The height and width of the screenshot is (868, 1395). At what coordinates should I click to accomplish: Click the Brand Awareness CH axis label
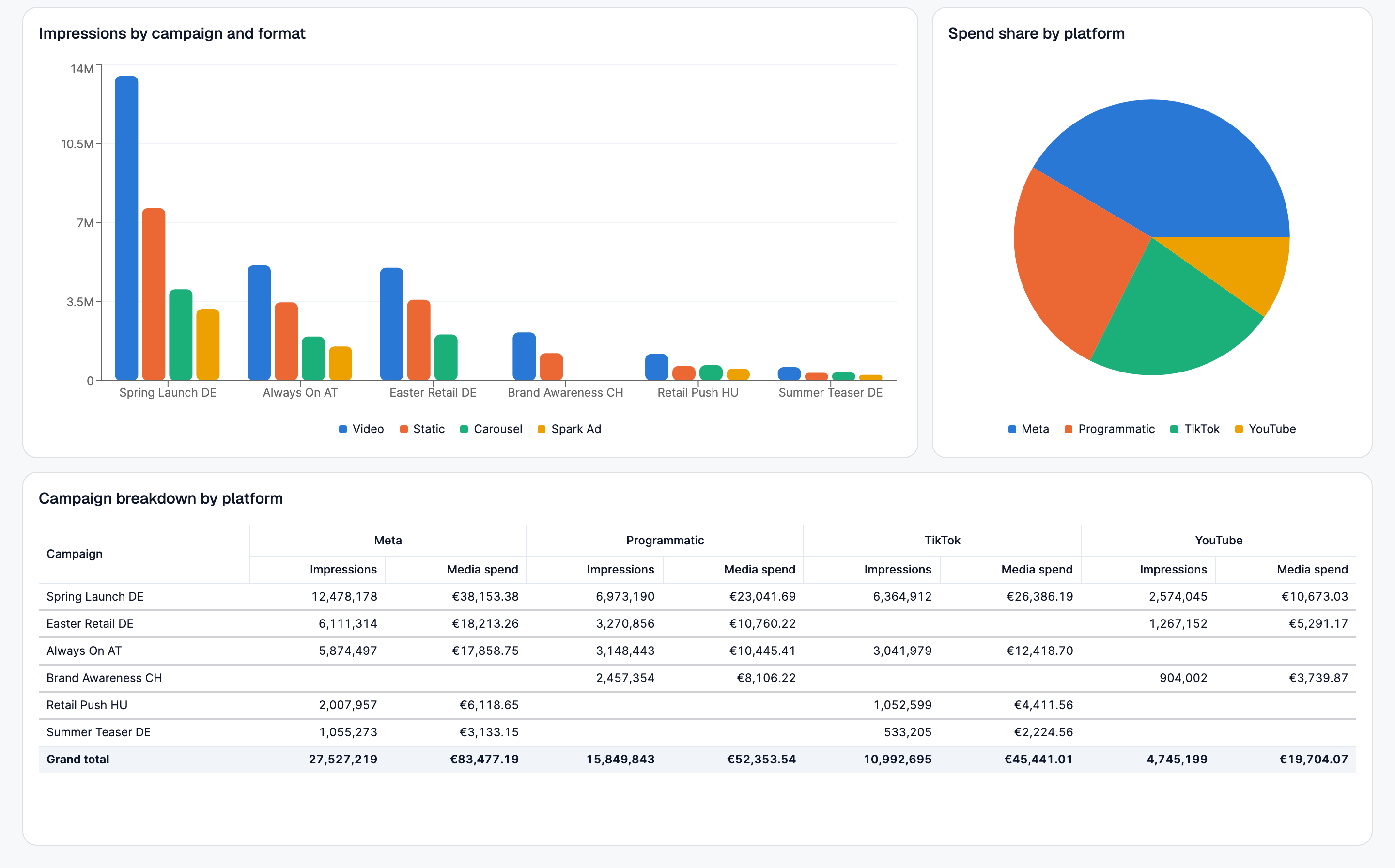pos(565,393)
